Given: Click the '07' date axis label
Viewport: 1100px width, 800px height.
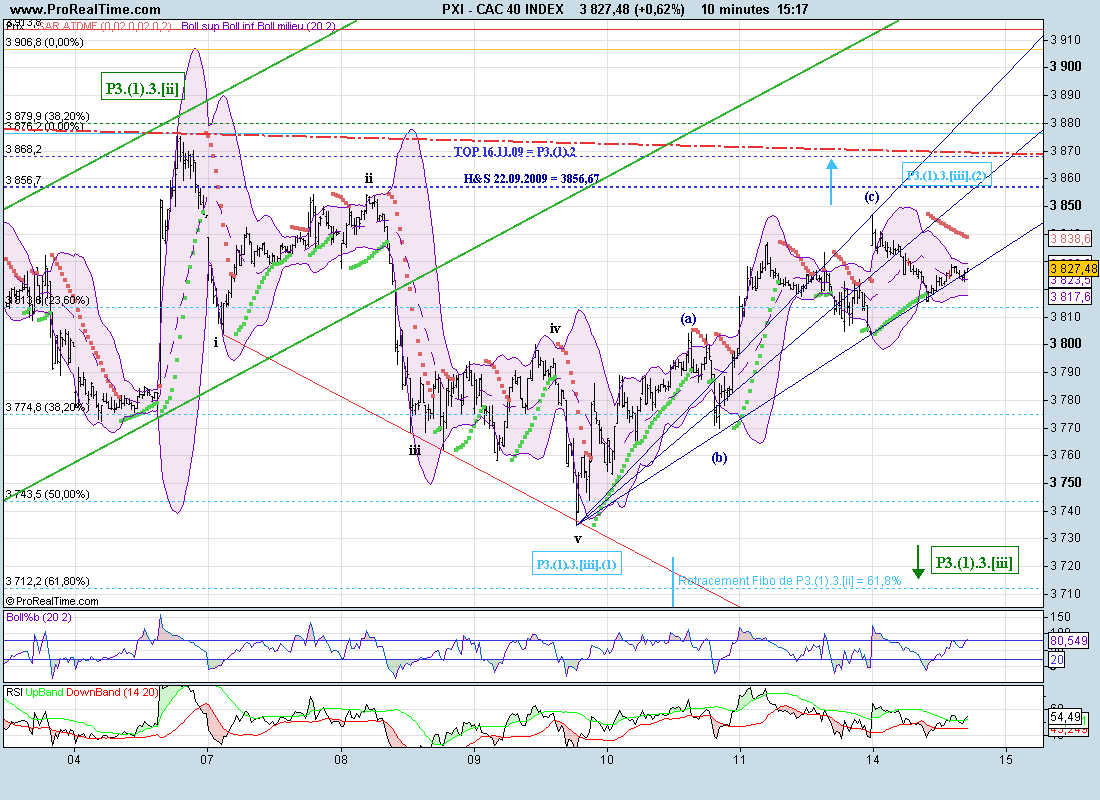Looking at the screenshot, I should 207,759.
